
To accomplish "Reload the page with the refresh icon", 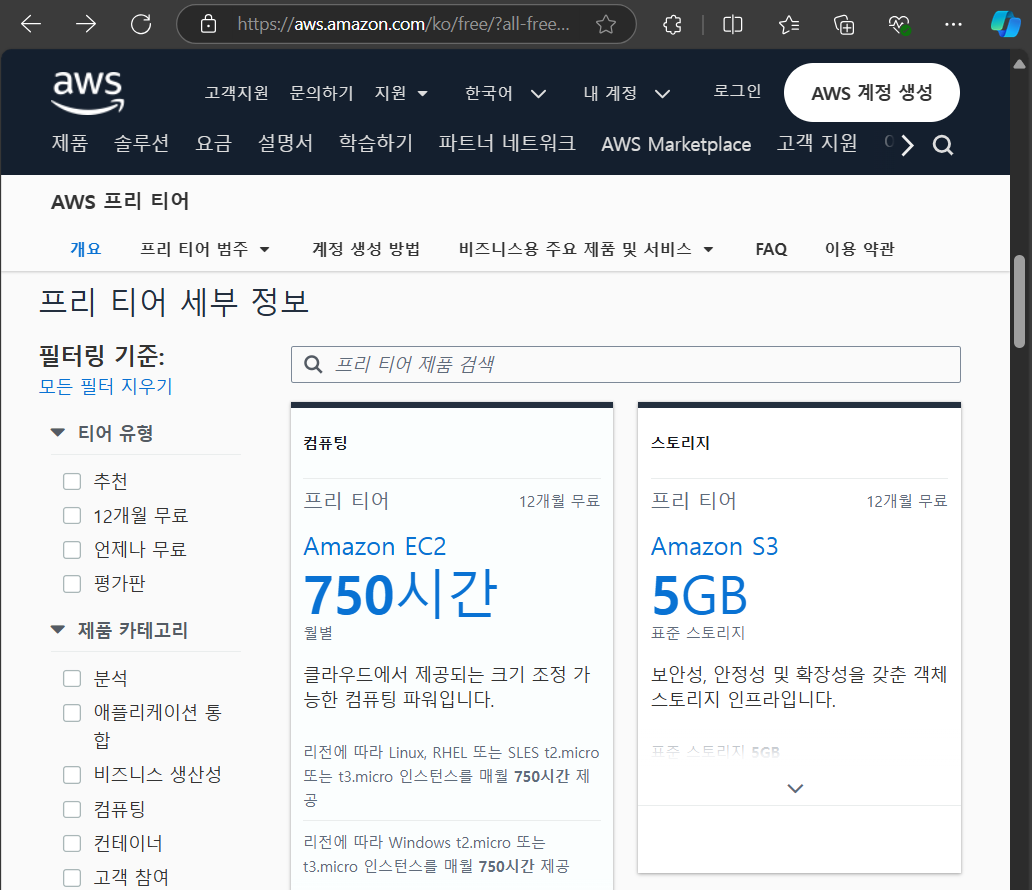I will pos(141,24).
